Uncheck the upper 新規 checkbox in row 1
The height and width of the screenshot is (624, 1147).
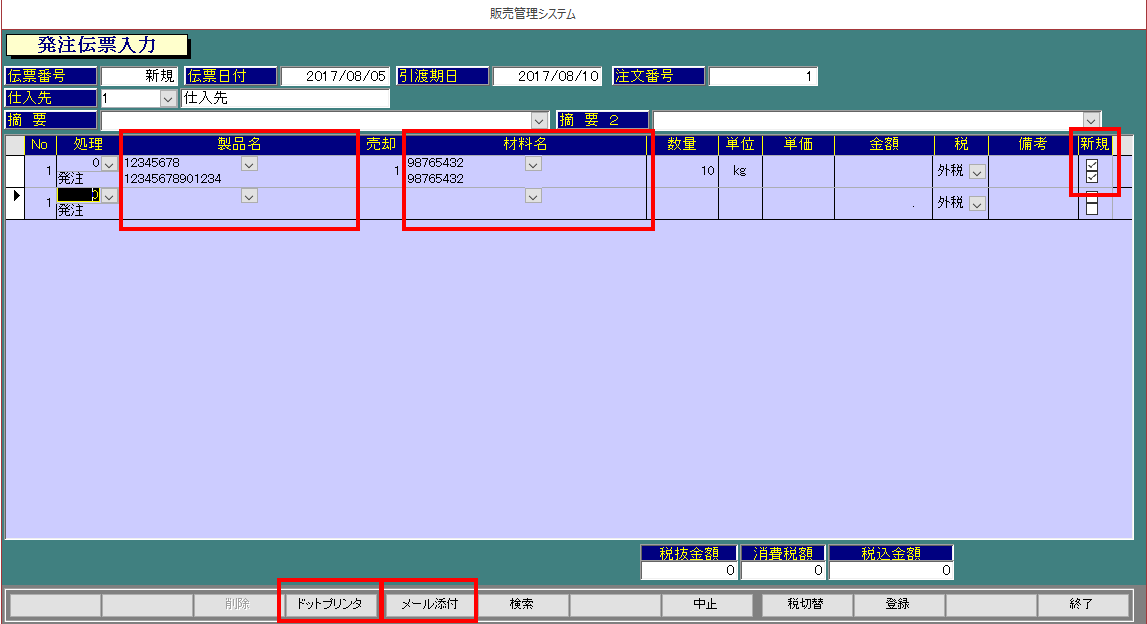(x=1092, y=165)
